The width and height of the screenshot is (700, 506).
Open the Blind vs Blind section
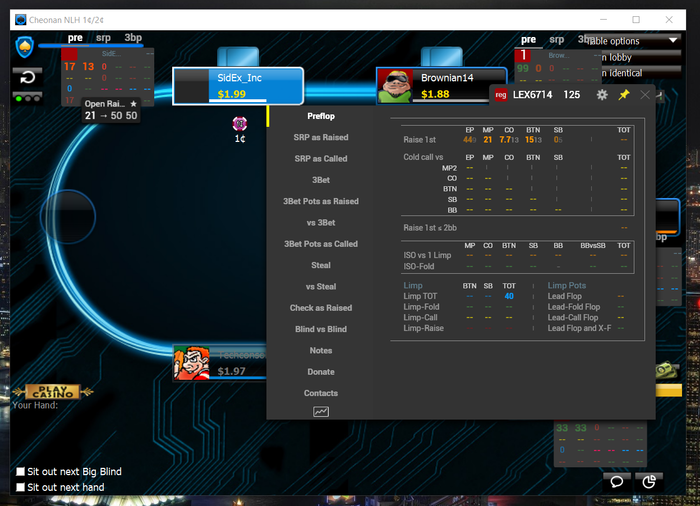tap(321, 329)
